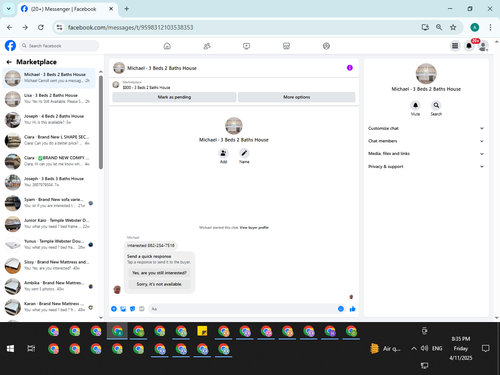Send 'Yes, are you still interested?' response
Screen dimensions: 500x375
(x=159, y=273)
